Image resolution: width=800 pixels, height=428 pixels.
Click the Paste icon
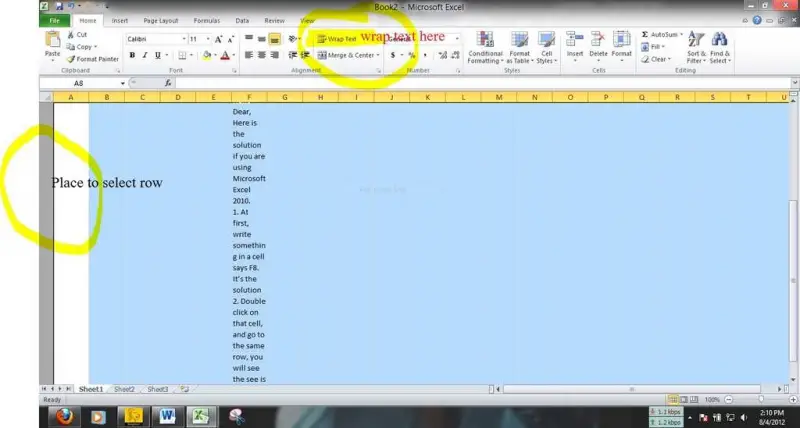52,39
